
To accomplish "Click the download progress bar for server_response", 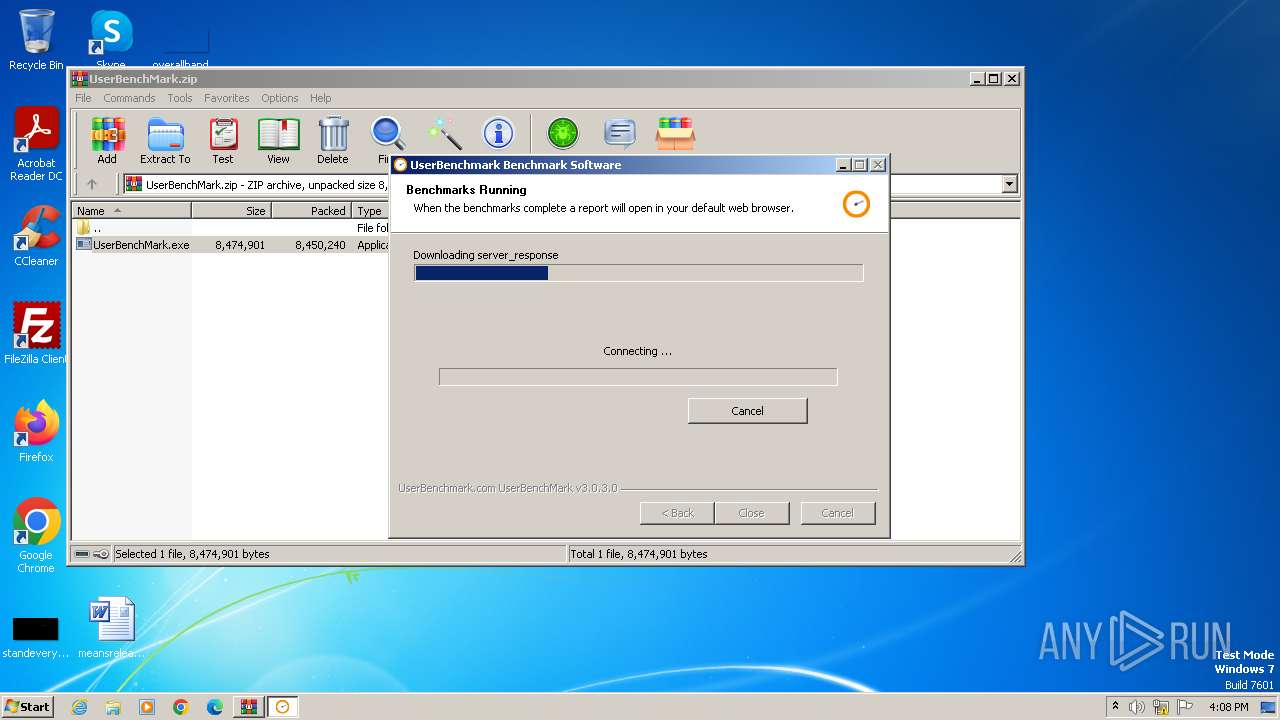I will click(638, 273).
